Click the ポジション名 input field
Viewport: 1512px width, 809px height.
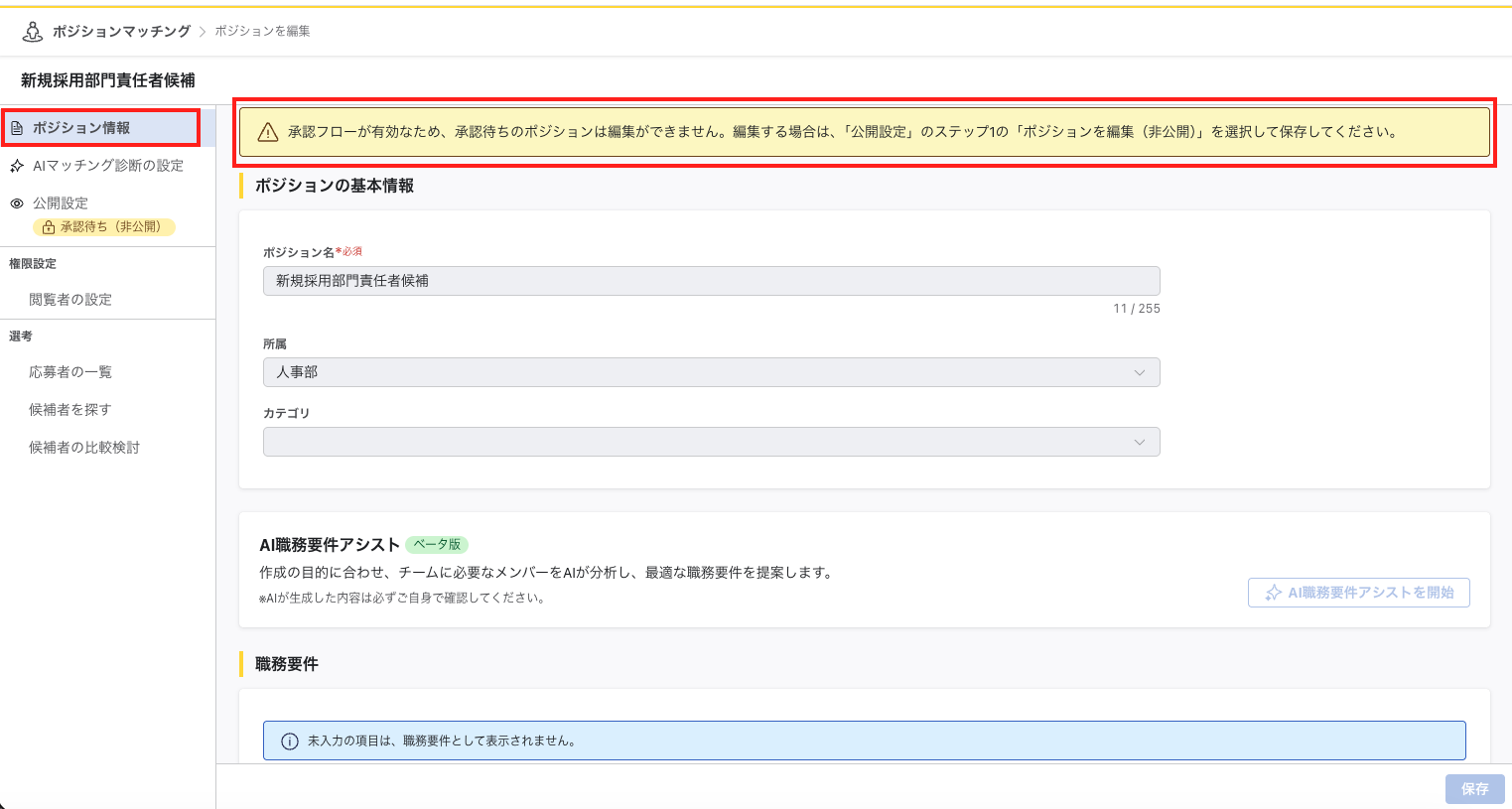tap(711, 281)
